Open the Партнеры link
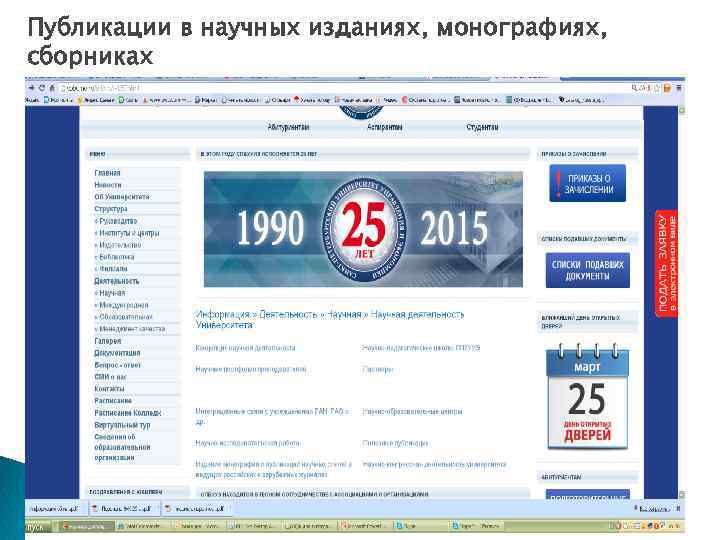This screenshot has width=720, height=540. click(377, 369)
